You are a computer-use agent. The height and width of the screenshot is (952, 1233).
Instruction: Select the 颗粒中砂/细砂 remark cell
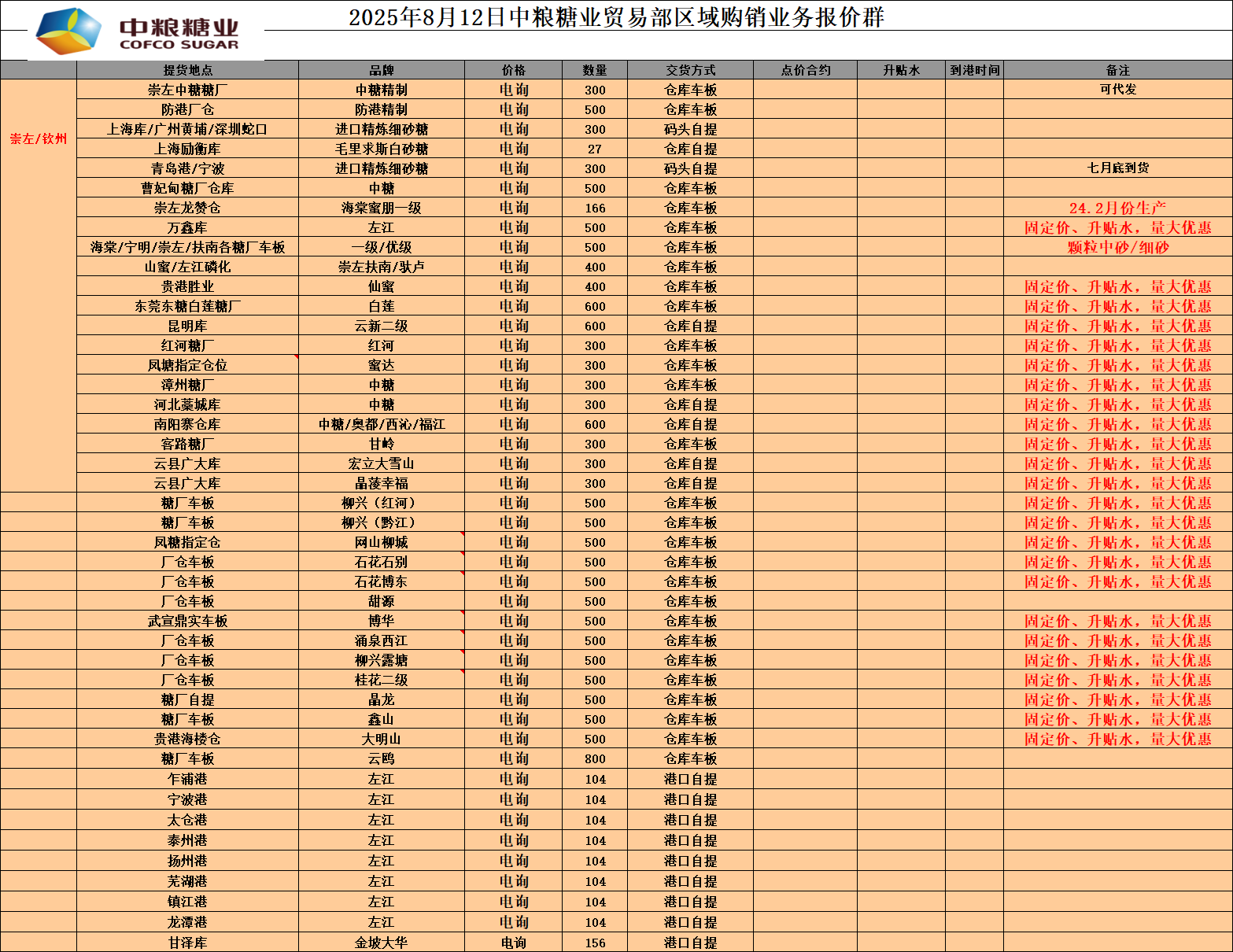1117,247
